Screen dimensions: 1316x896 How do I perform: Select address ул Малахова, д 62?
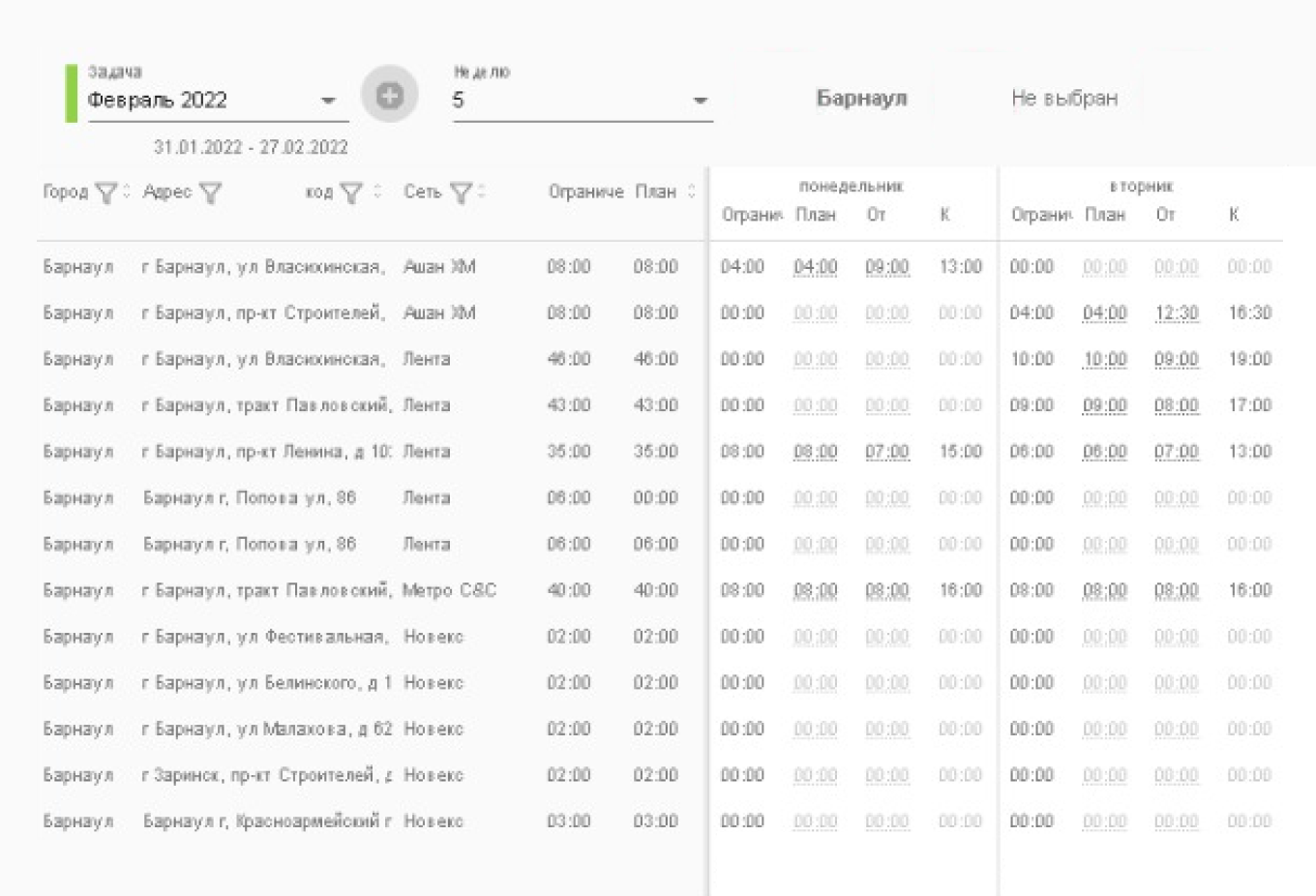[x=266, y=729]
